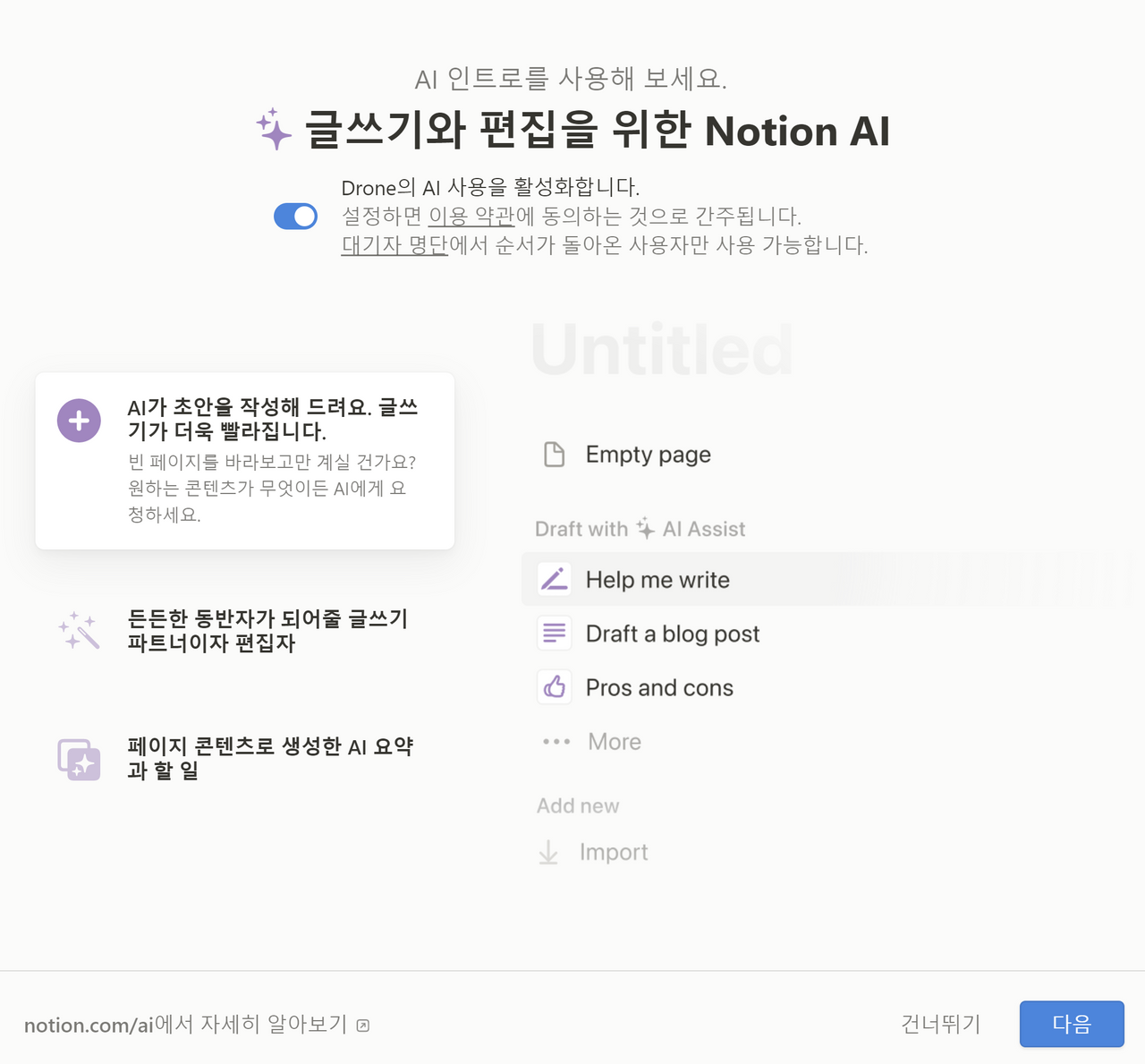Image resolution: width=1145 pixels, height=1064 pixels.
Task: Click the 건너뛰기 skip button
Action: 941,1024
